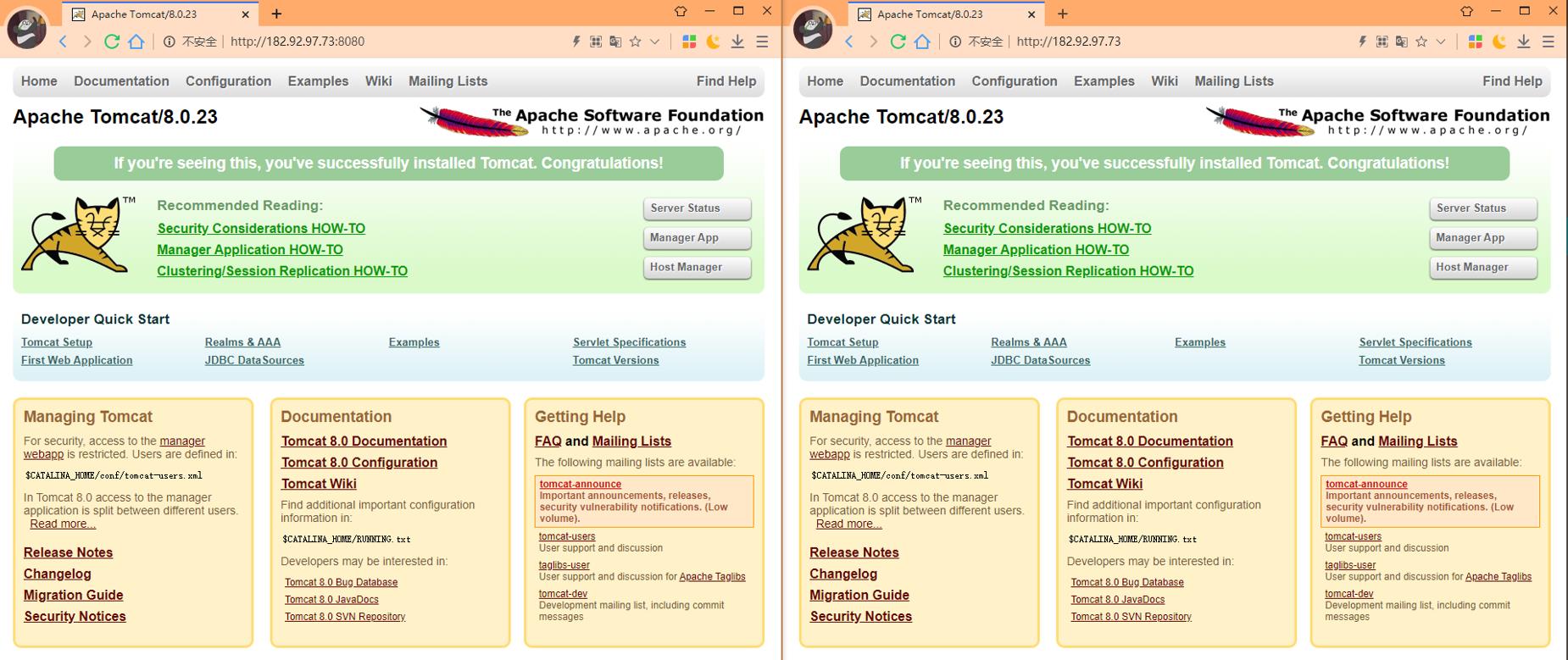1568x660 pixels.
Task: Open Security Considerations HOW-TO in the left window
Action: coord(261,229)
